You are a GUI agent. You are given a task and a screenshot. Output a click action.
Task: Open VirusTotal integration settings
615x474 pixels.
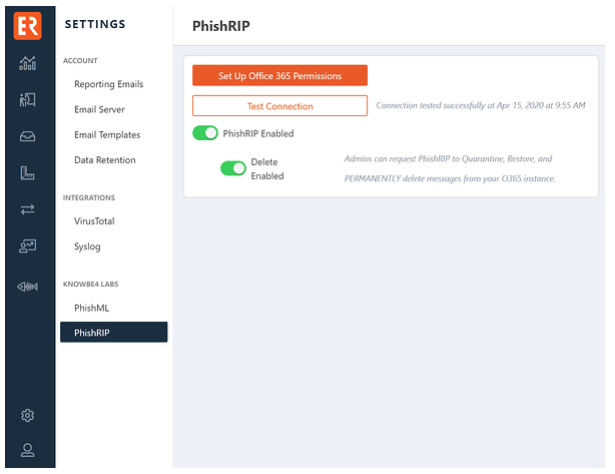tap(94, 221)
